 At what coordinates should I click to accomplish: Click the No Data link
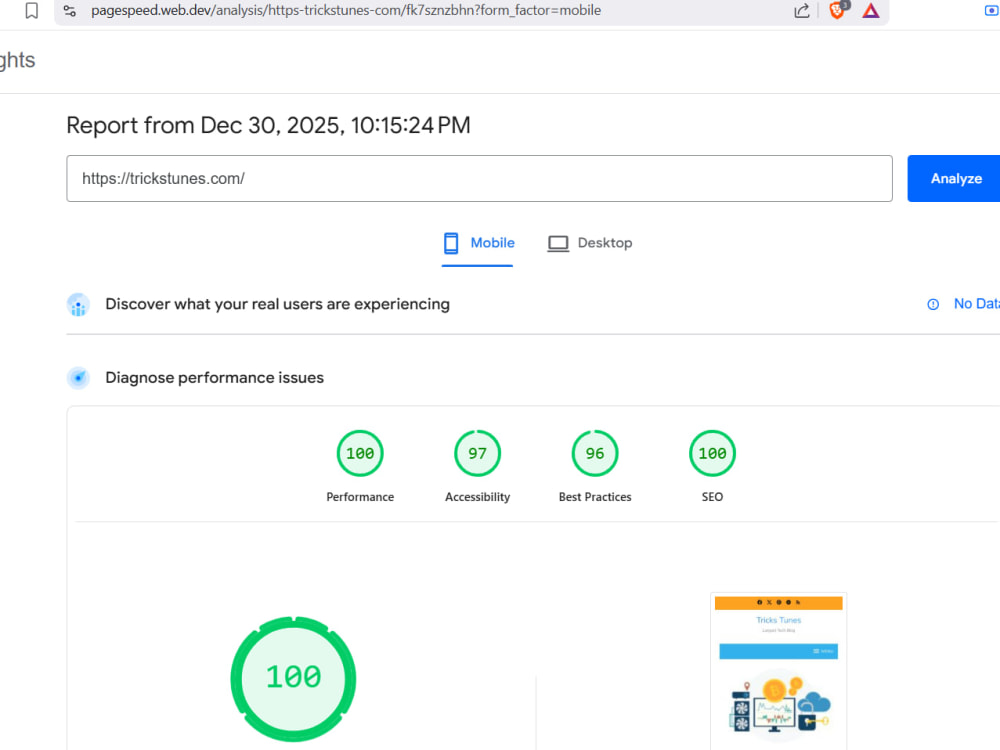[x=976, y=304]
